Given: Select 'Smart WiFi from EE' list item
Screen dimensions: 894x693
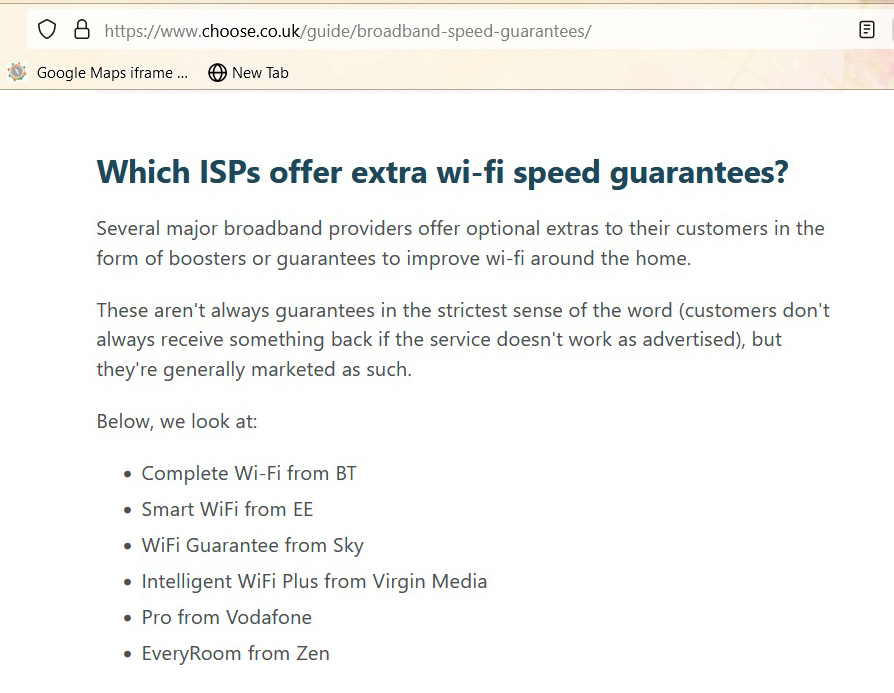Looking at the screenshot, I should [x=227, y=509].
